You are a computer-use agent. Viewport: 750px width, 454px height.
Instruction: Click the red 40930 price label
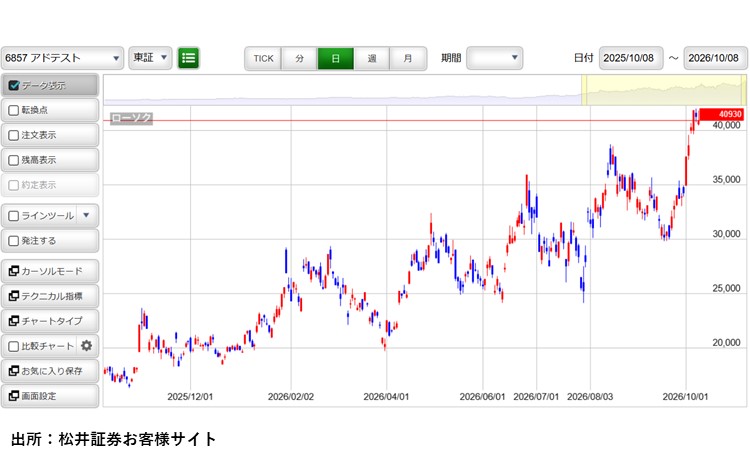[x=722, y=114]
